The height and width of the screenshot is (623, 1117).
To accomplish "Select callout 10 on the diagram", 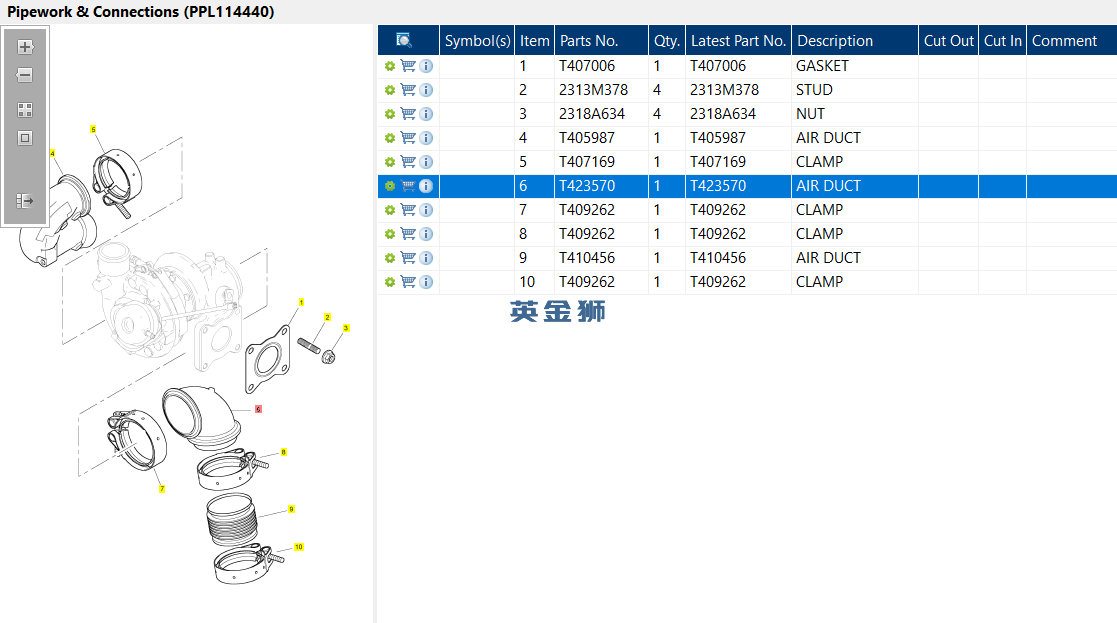I will [x=298, y=547].
